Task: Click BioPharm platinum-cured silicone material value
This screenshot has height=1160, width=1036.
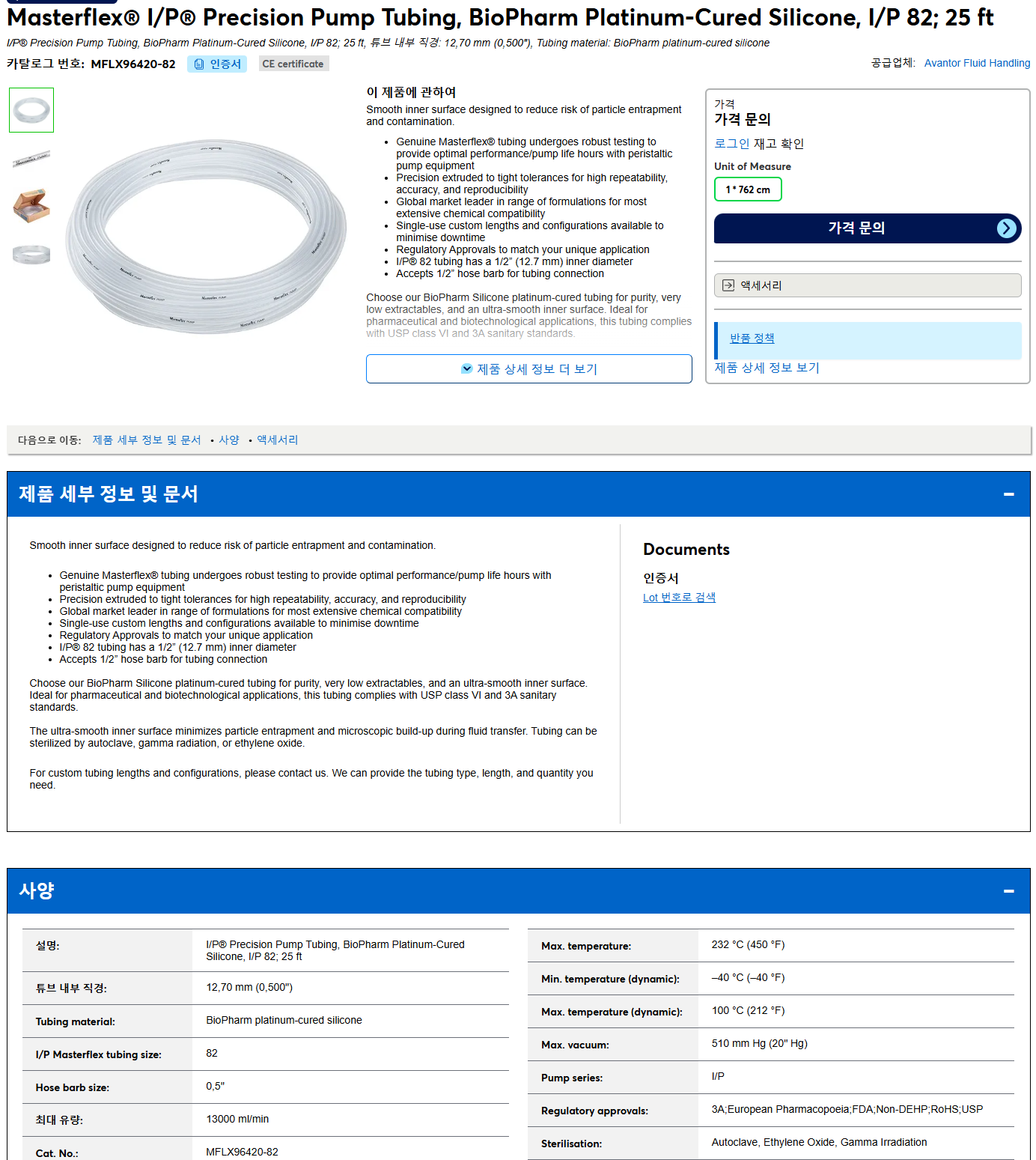Action: click(284, 1021)
